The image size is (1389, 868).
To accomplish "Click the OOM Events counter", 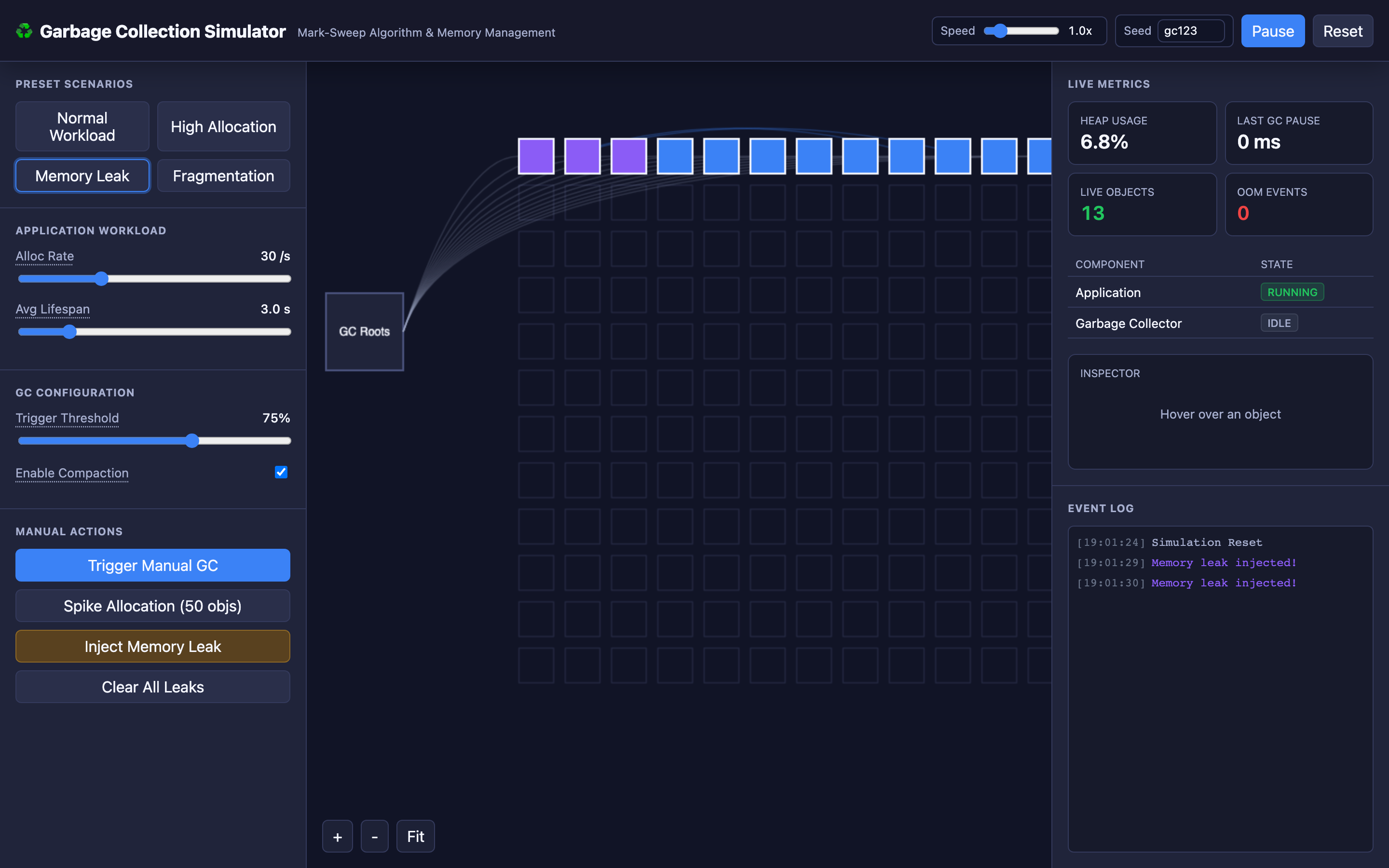I will point(1299,204).
